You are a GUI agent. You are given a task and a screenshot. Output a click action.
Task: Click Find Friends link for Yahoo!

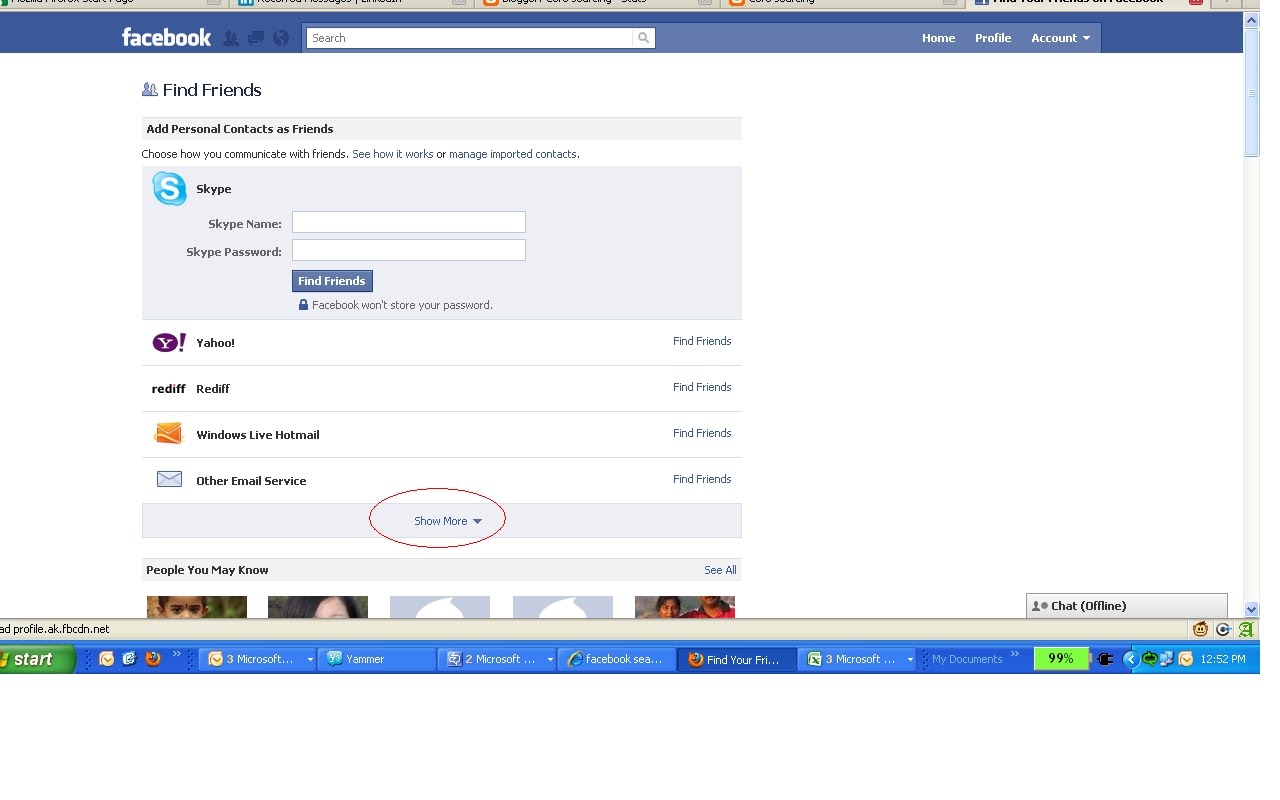(x=702, y=341)
